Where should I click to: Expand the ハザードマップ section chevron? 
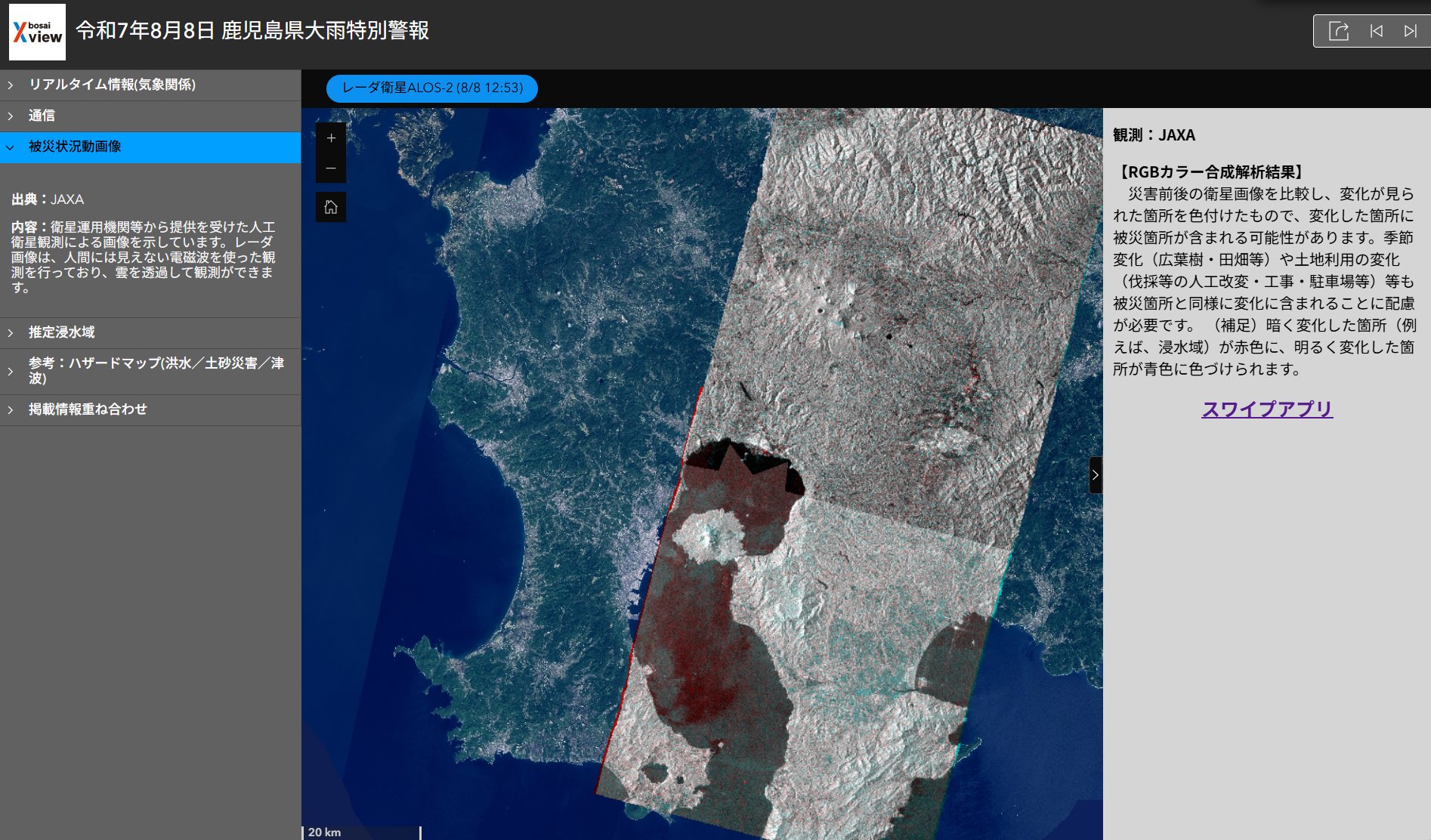click(x=11, y=372)
